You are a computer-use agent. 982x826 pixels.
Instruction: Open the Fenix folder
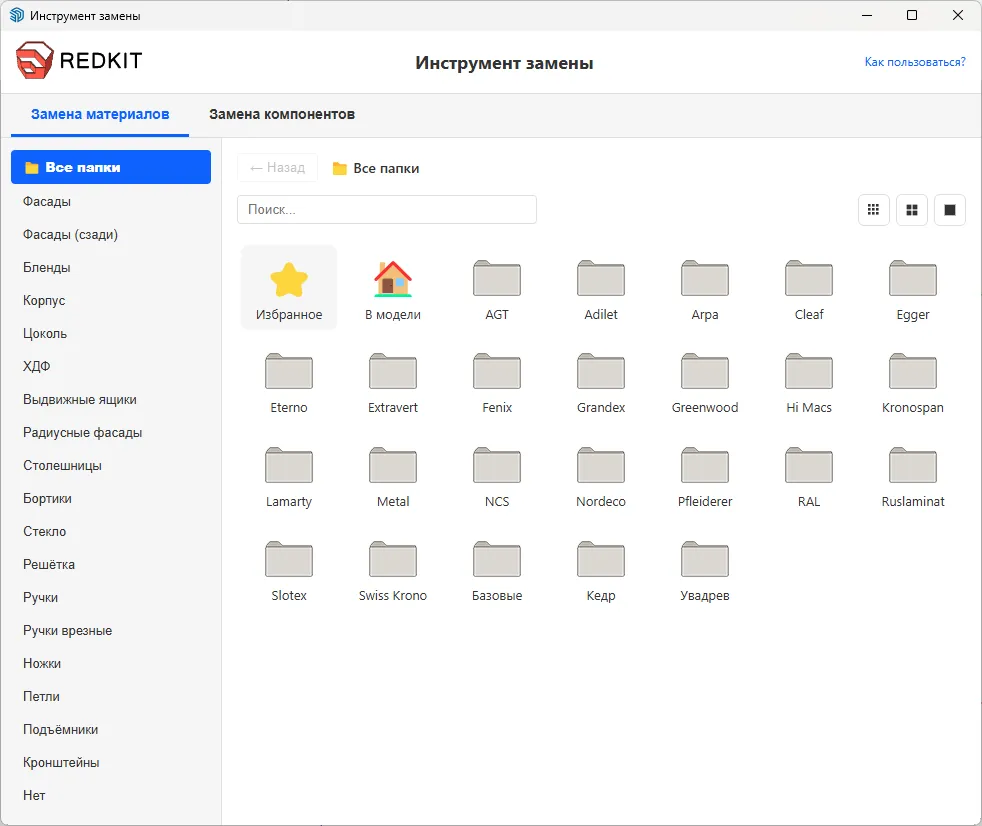point(497,381)
